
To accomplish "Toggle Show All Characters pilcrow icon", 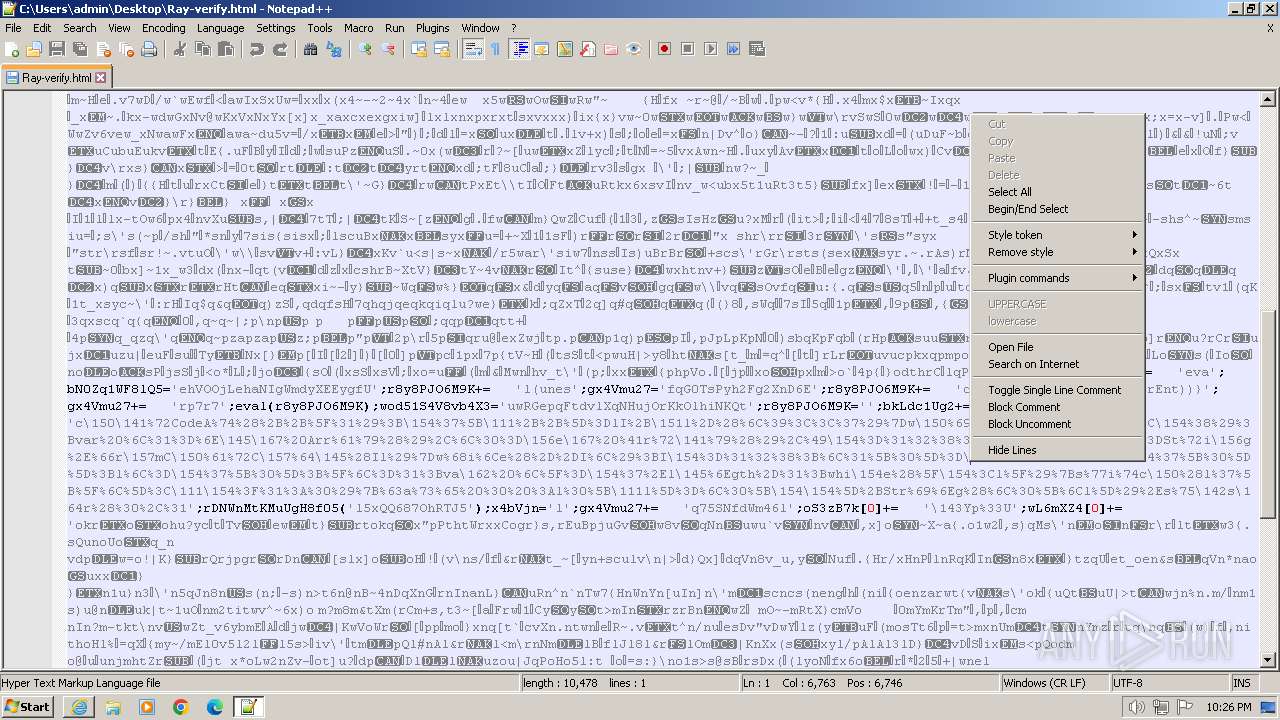I will (495, 49).
